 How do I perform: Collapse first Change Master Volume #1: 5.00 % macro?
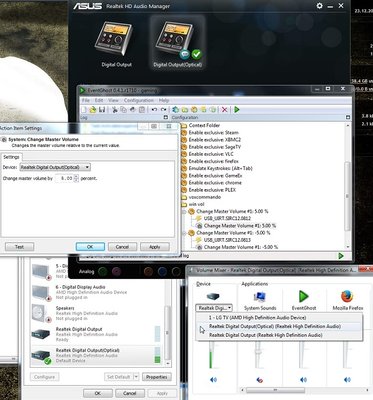184,212
